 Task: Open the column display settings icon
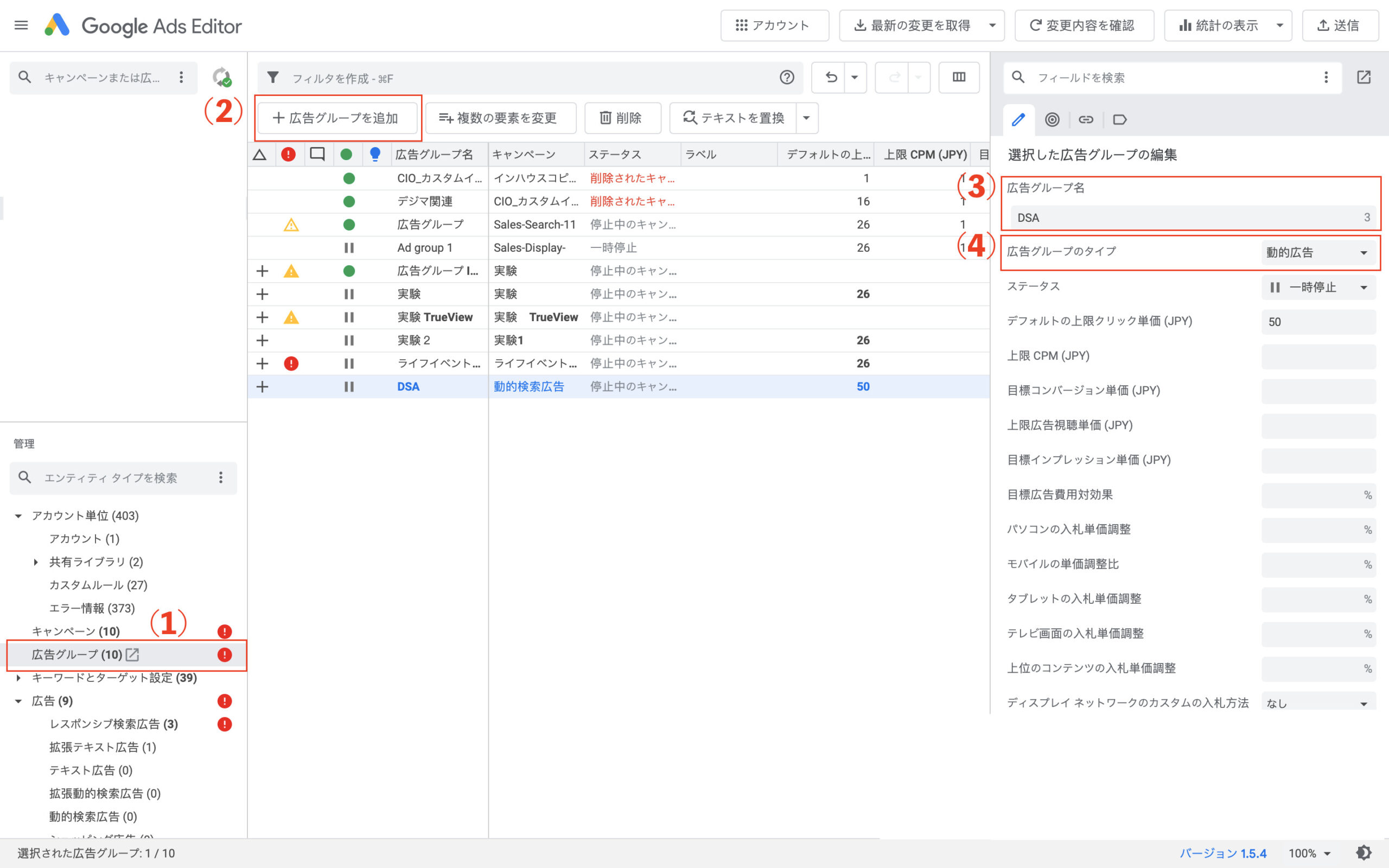point(959,77)
